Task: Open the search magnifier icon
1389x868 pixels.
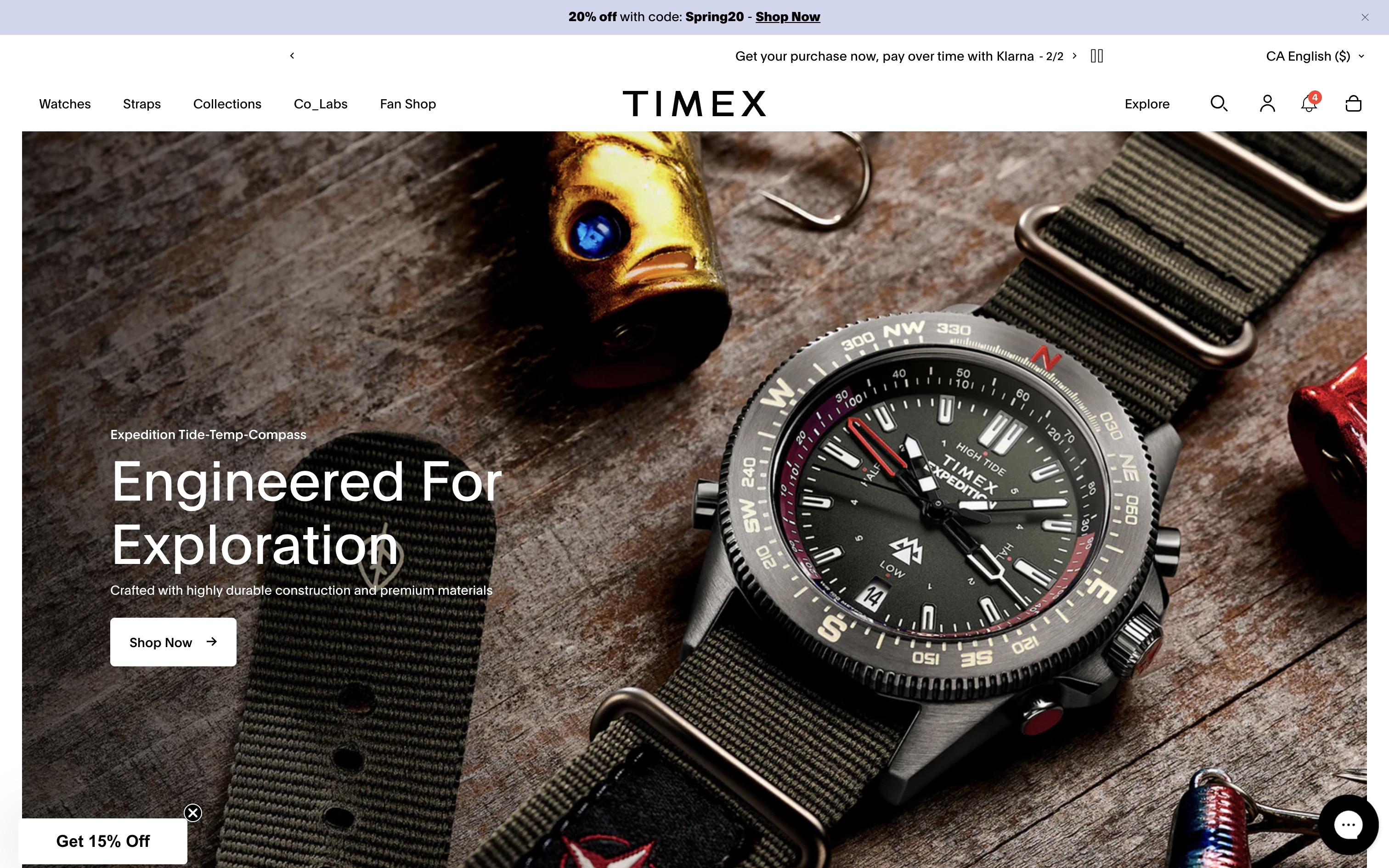Action: pyautogui.click(x=1219, y=103)
